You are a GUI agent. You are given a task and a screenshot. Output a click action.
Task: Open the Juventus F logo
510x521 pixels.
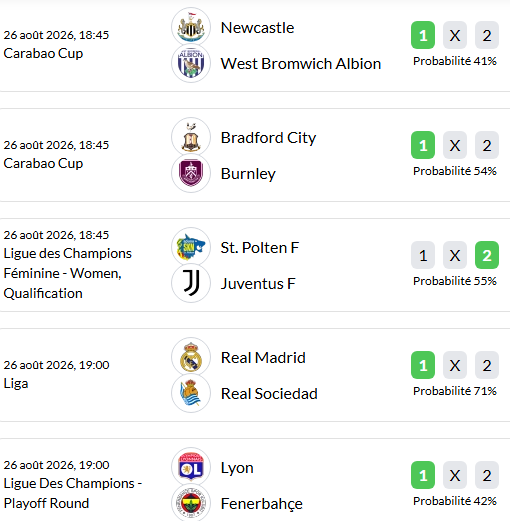pos(191,283)
